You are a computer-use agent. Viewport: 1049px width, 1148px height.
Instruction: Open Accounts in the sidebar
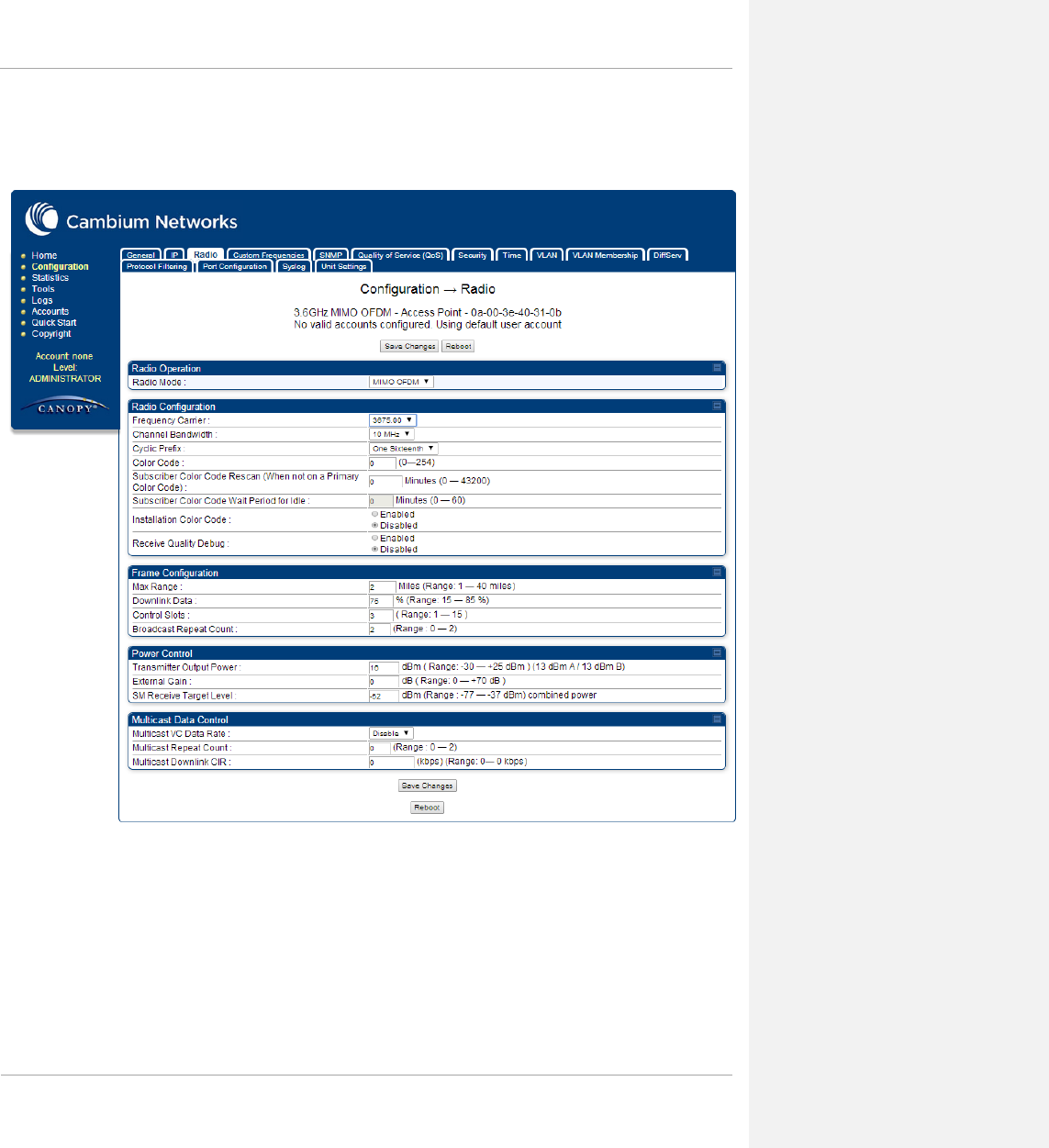50,311
